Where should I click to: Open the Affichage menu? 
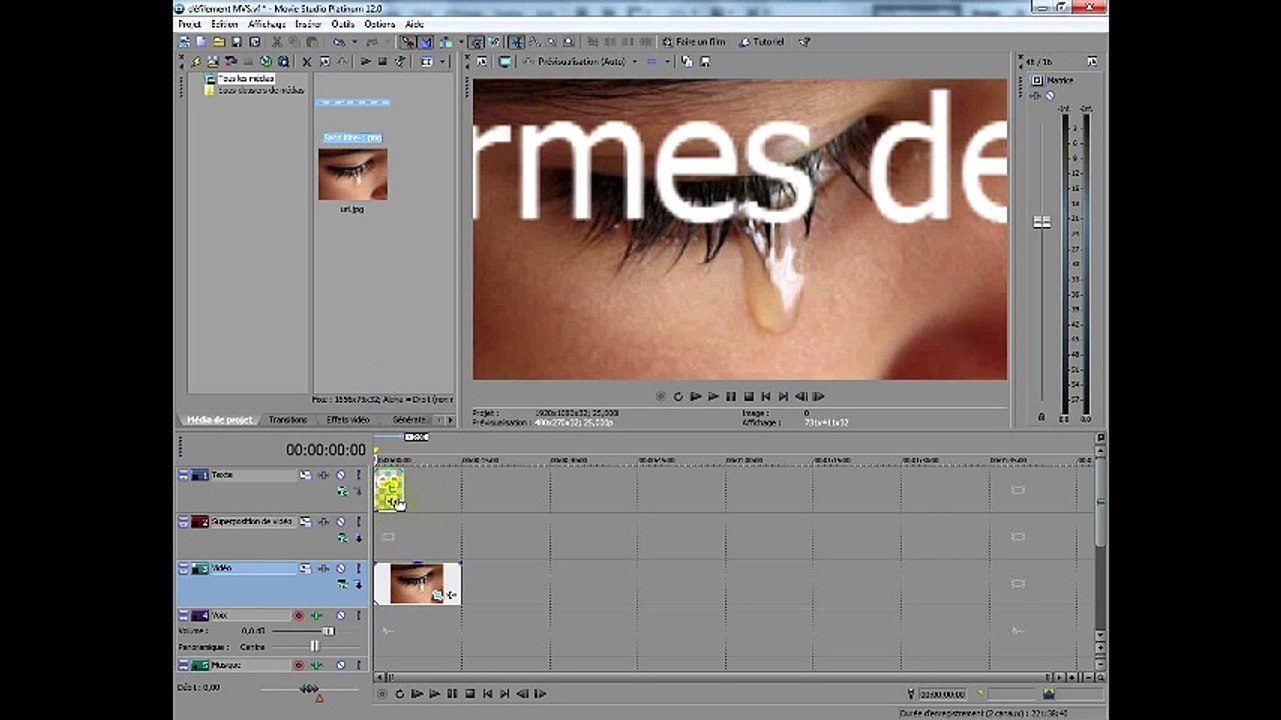point(267,24)
